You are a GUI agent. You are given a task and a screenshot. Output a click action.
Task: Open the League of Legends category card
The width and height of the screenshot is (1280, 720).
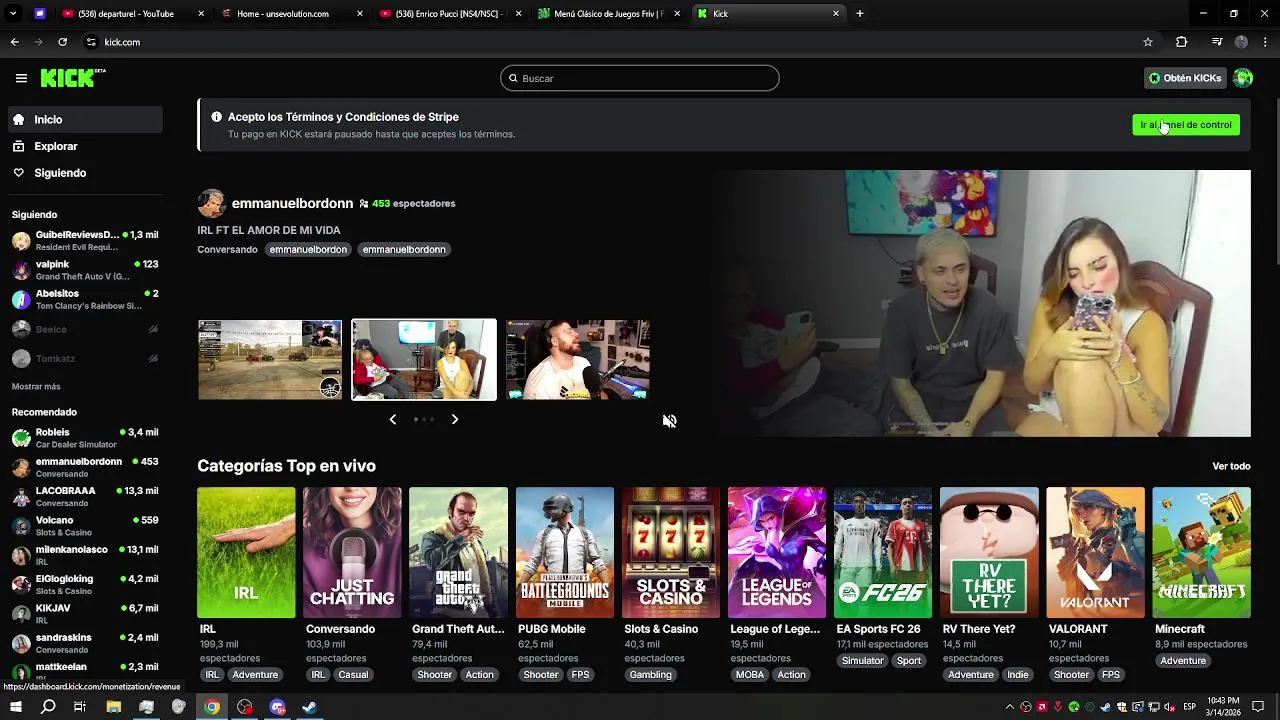tap(777, 552)
